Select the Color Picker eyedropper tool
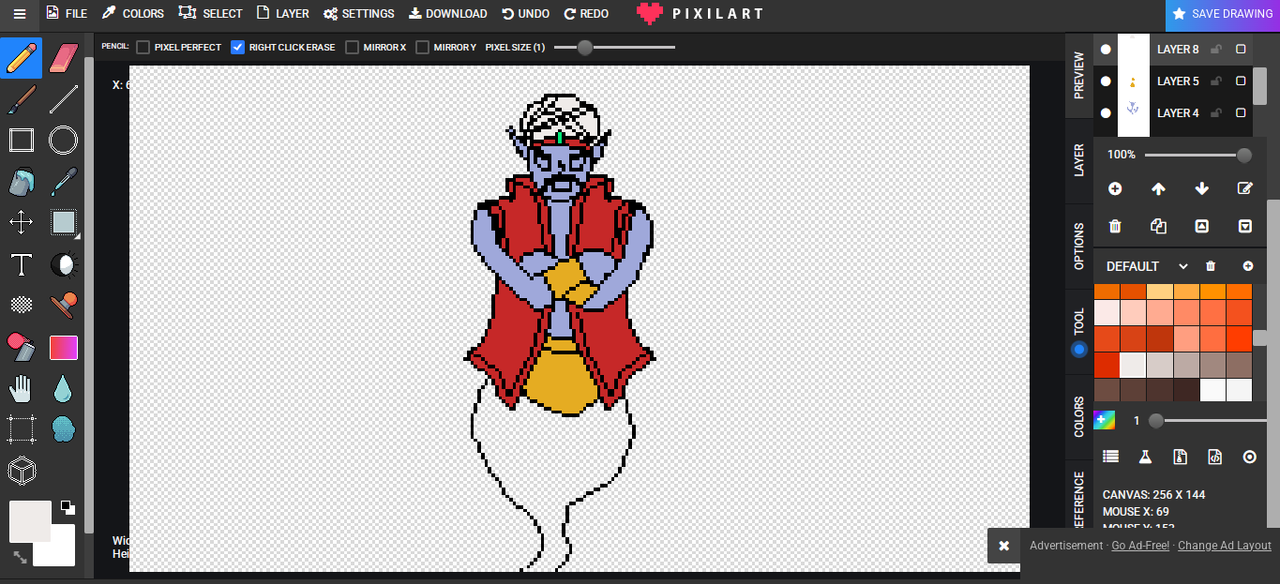 pos(63,182)
